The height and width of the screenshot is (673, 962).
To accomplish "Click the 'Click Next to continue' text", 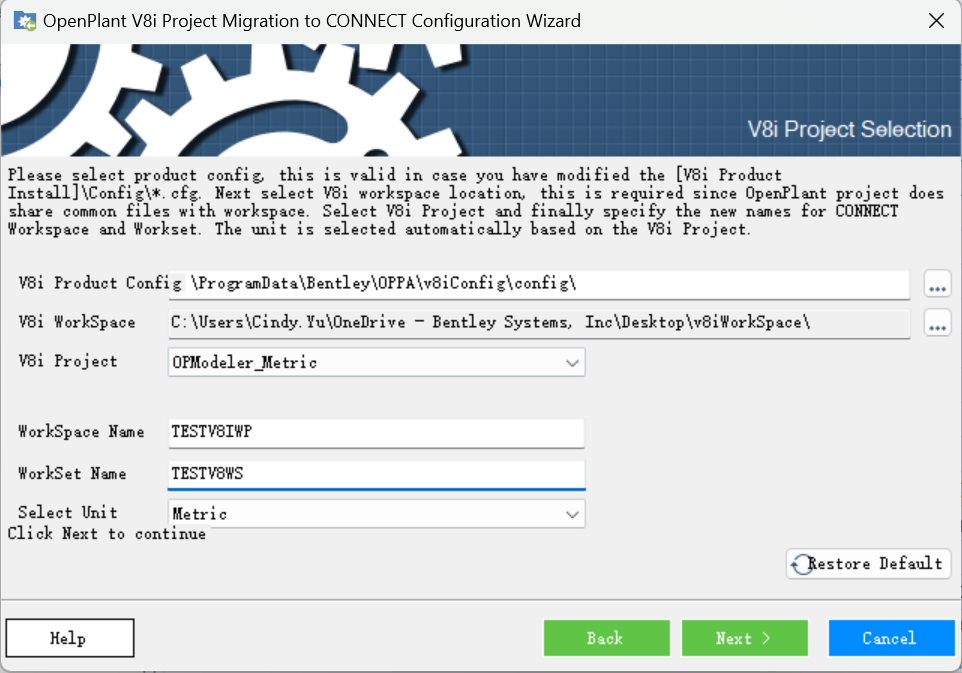I will [x=107, y=534].
